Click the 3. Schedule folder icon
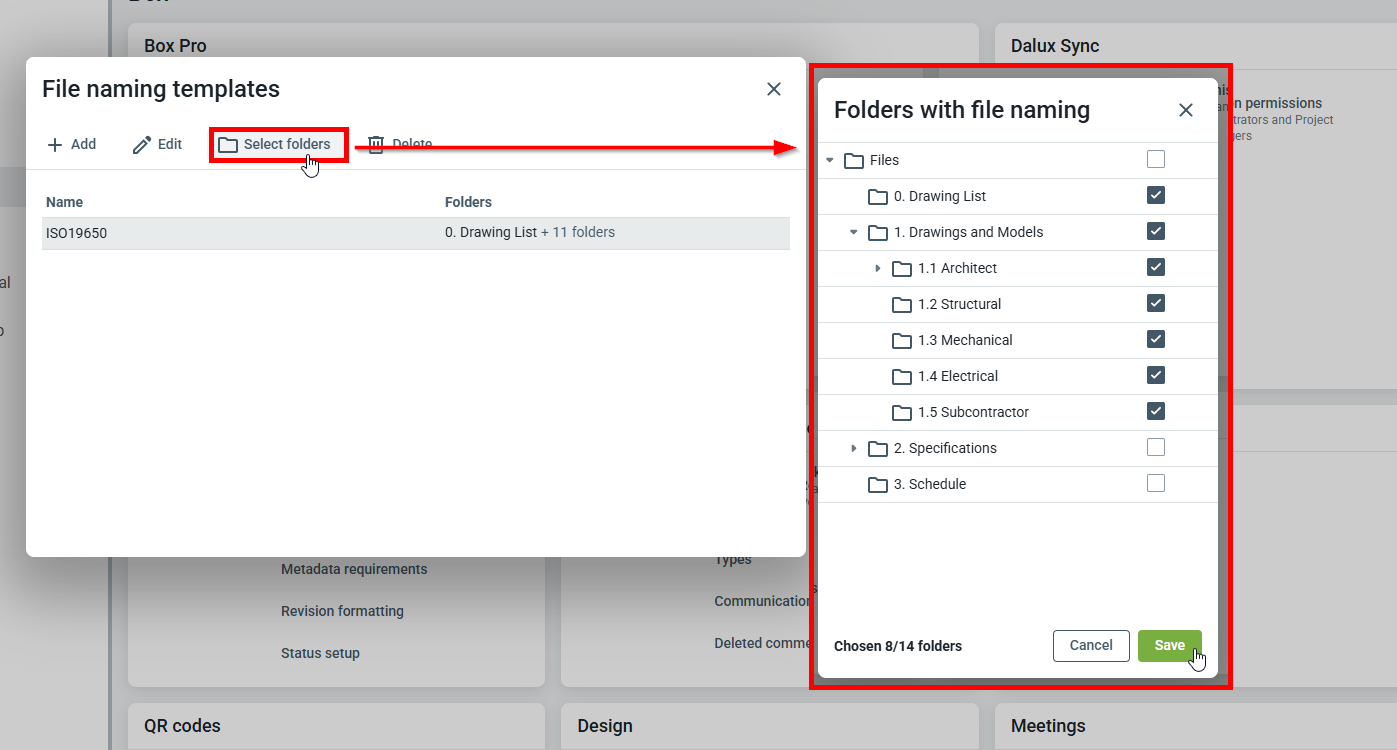 pos(878,484)
